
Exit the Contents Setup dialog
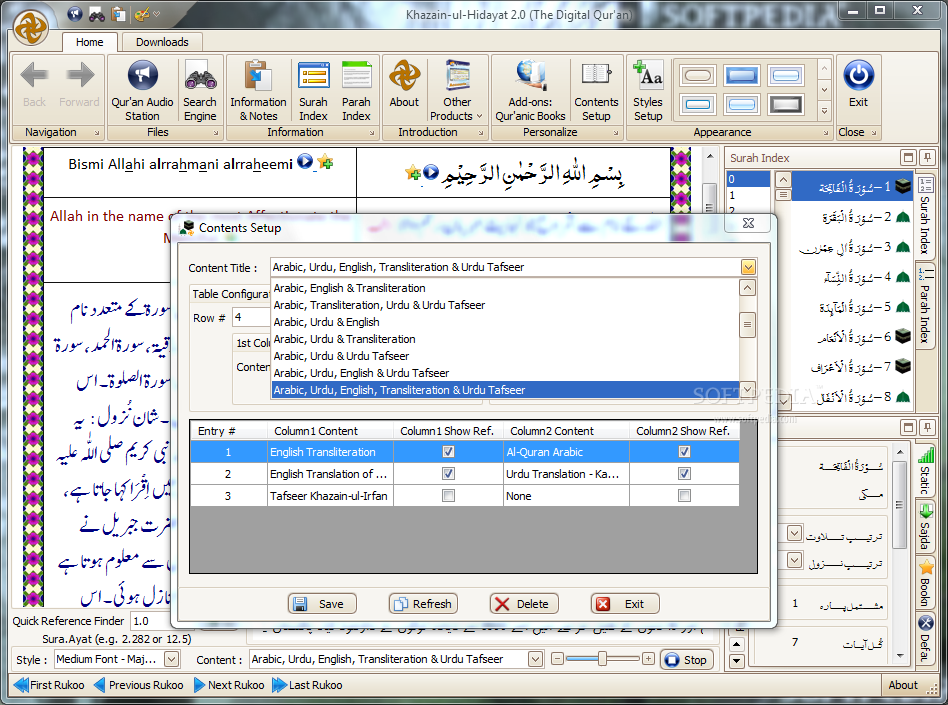625,603
